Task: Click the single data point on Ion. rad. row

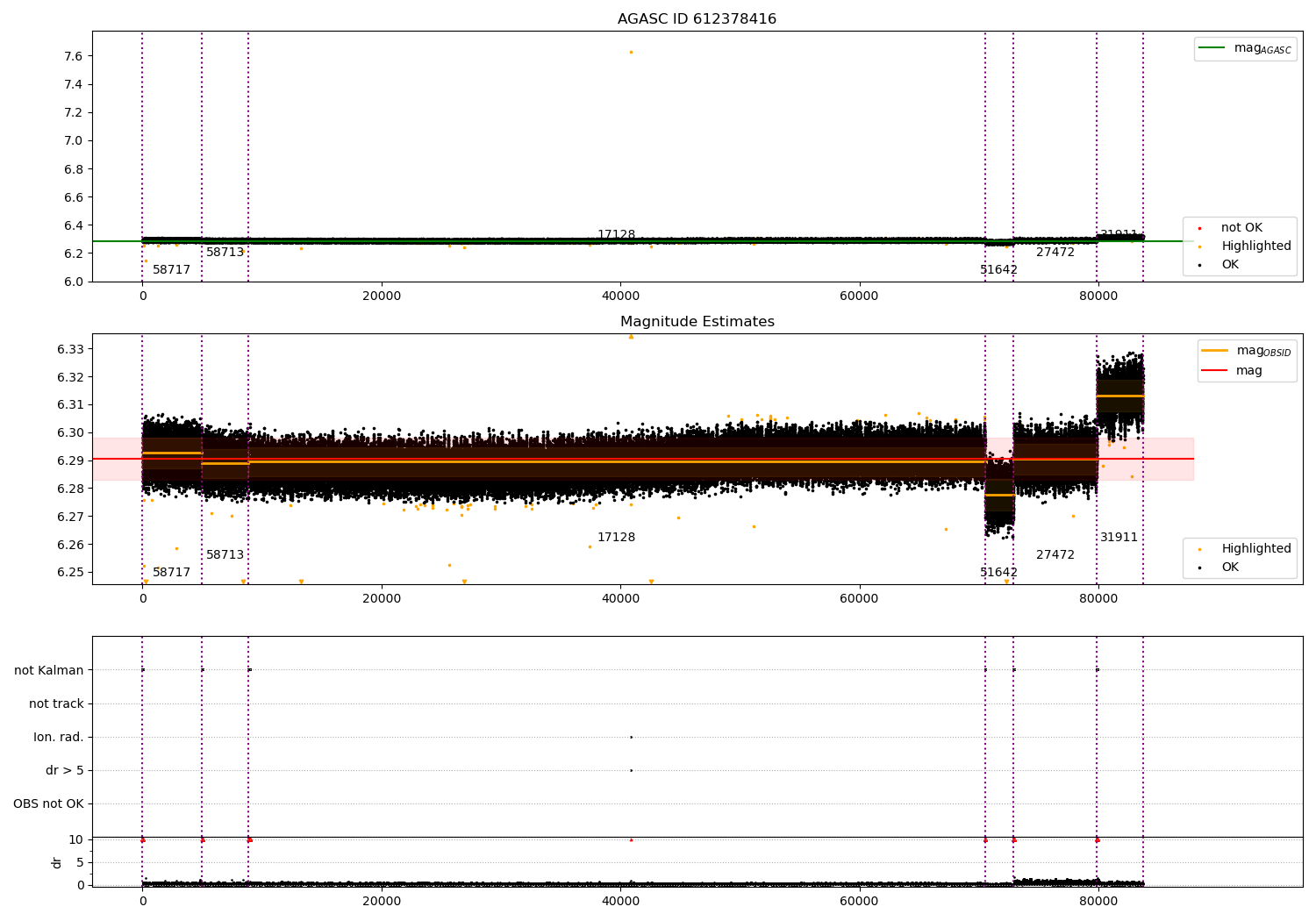Action: 631,737
